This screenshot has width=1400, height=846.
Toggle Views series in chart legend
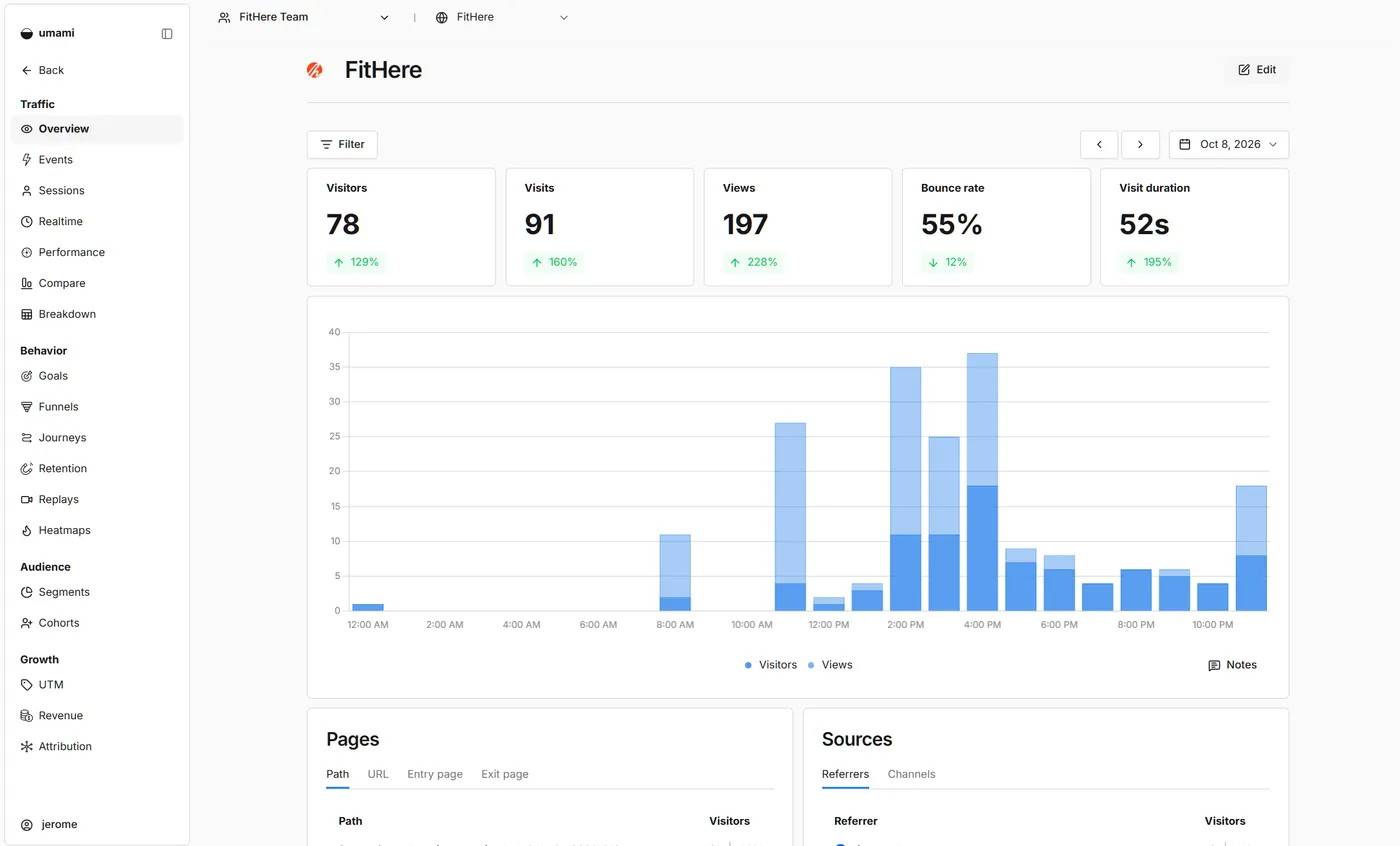[x=830, y=665]
